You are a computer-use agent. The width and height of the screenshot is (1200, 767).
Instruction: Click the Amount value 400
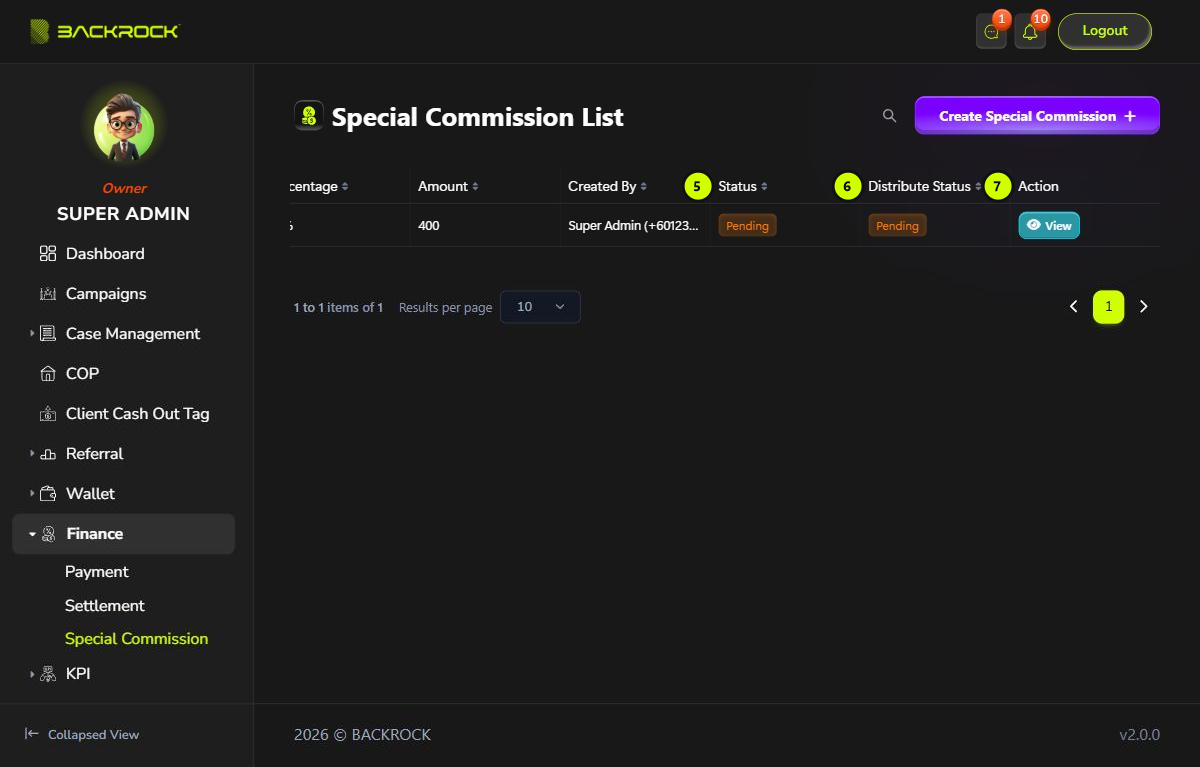click(429, 226)
